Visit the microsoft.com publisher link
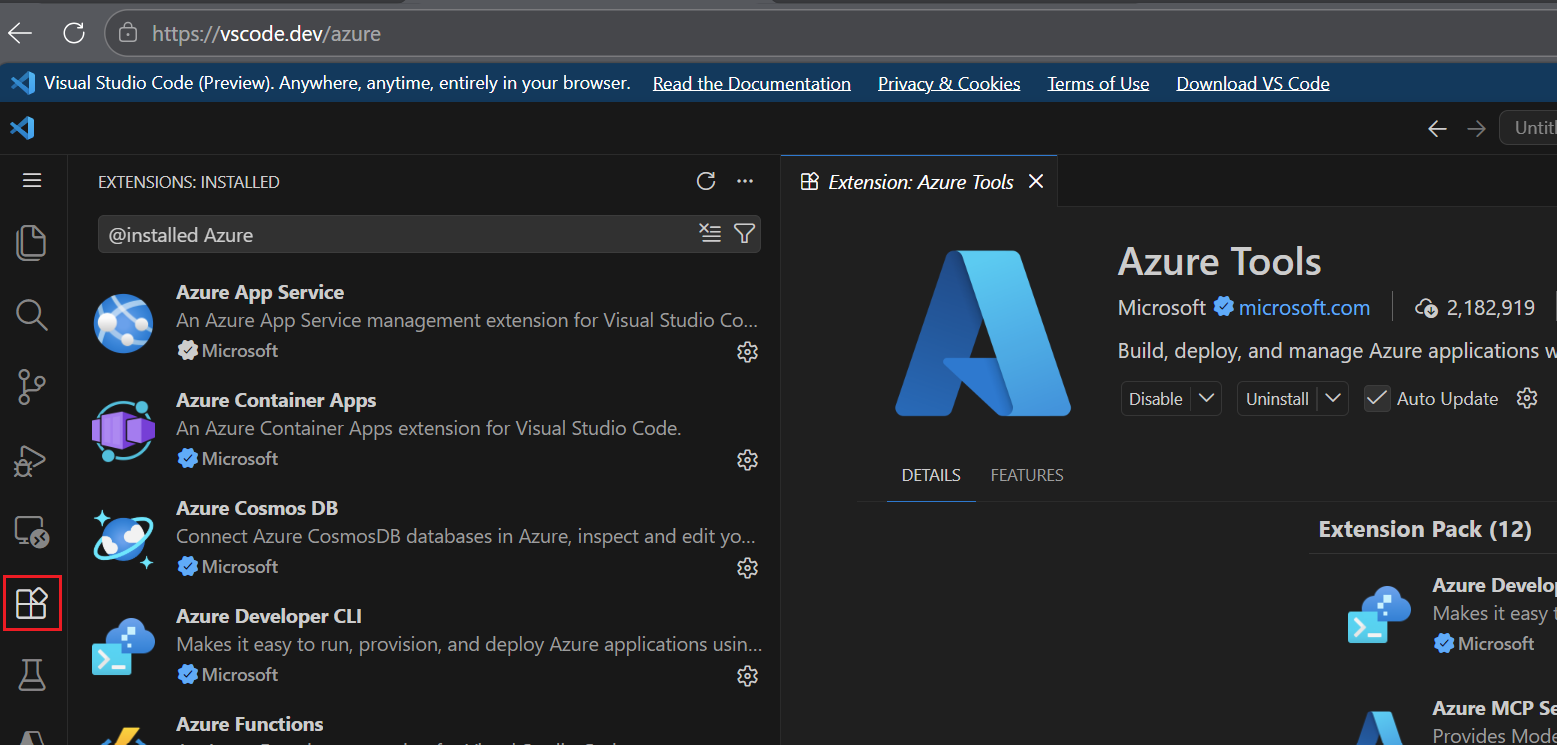The width and height of the screenshot is (1557, 745). (x=1302, y=307)
